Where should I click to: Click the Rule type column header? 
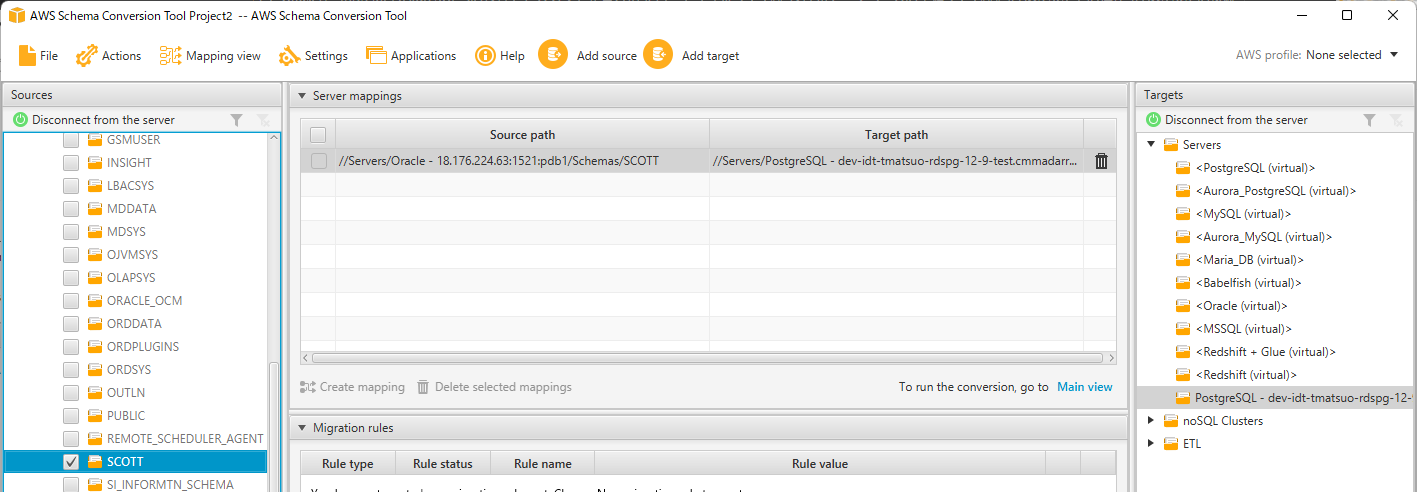click(348, 464)
